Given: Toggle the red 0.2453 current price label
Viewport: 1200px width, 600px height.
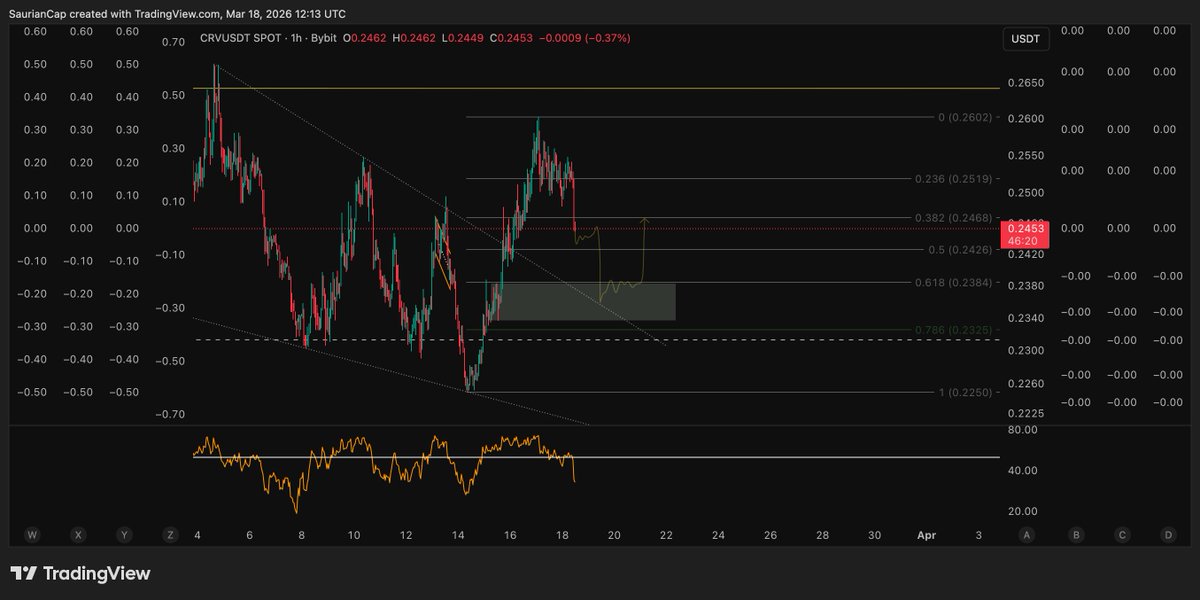Looking at the screenshot, I should 1024,228.
